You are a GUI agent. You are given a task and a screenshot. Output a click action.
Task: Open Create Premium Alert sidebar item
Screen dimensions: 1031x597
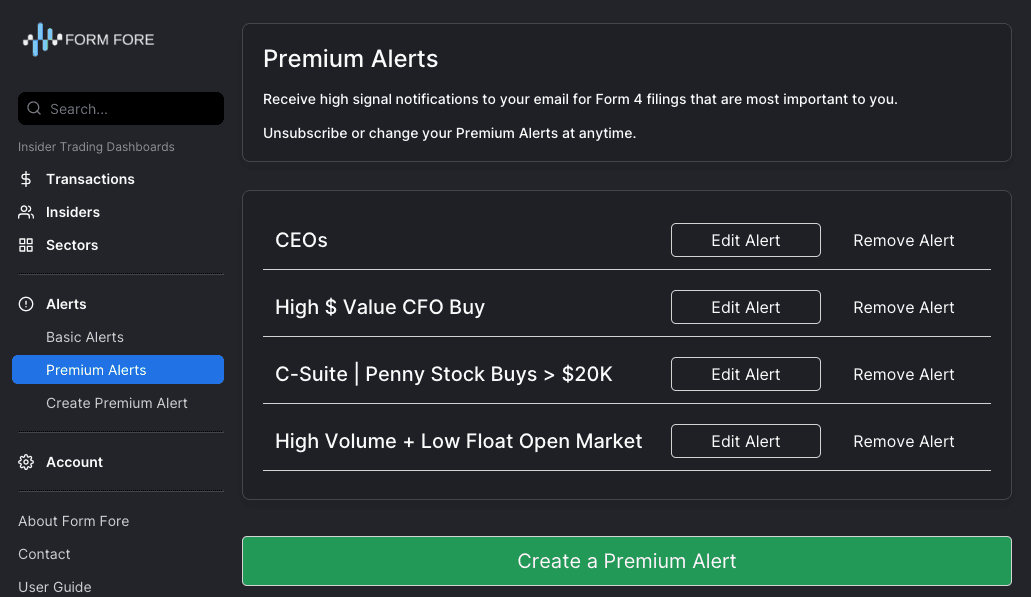coord(116,402)
